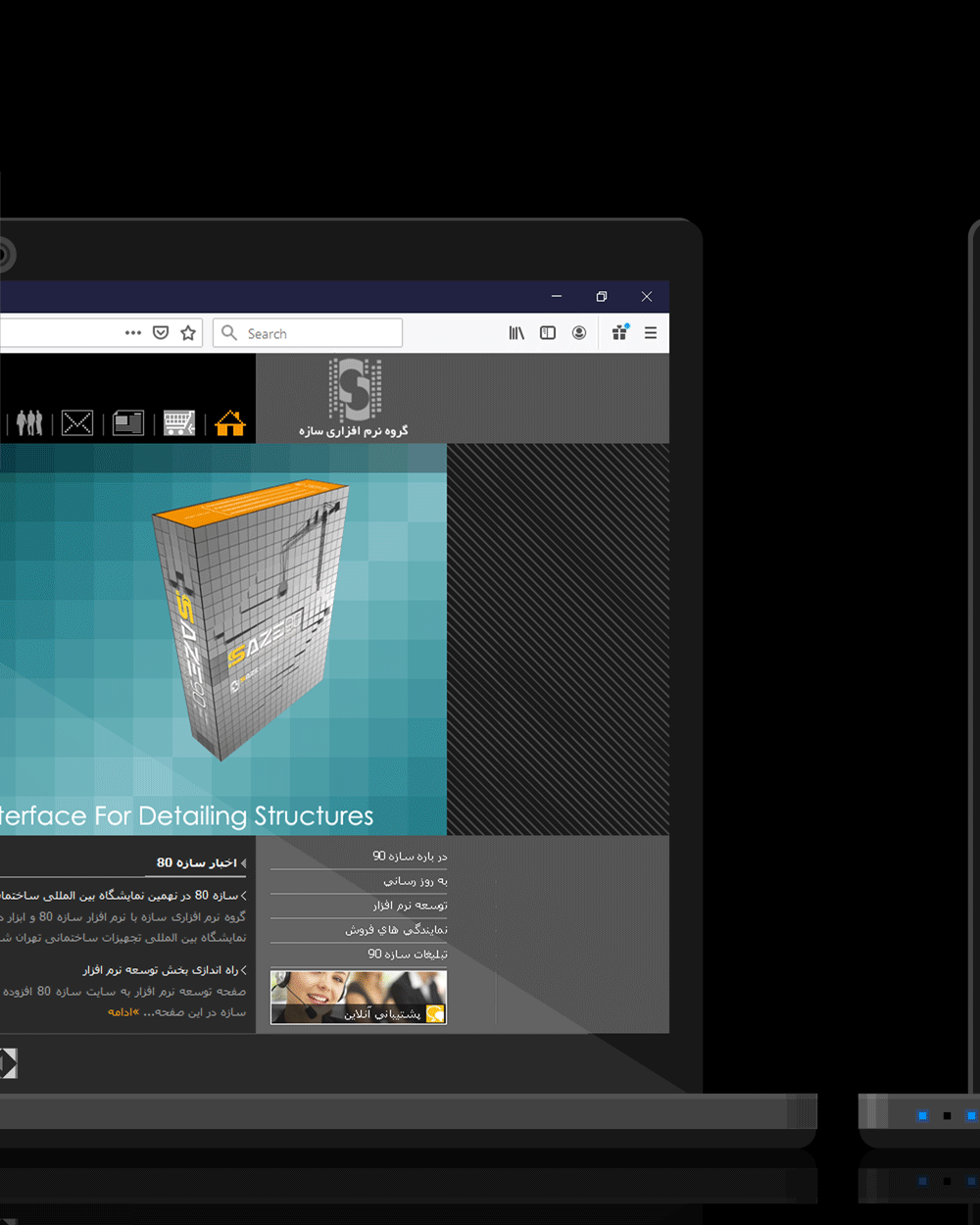Image resolution: width=980 pixels, height=1225 pixels.
Task: Open the 'نمایندگی های فروش' link
Action: click(x=396, y=930)
